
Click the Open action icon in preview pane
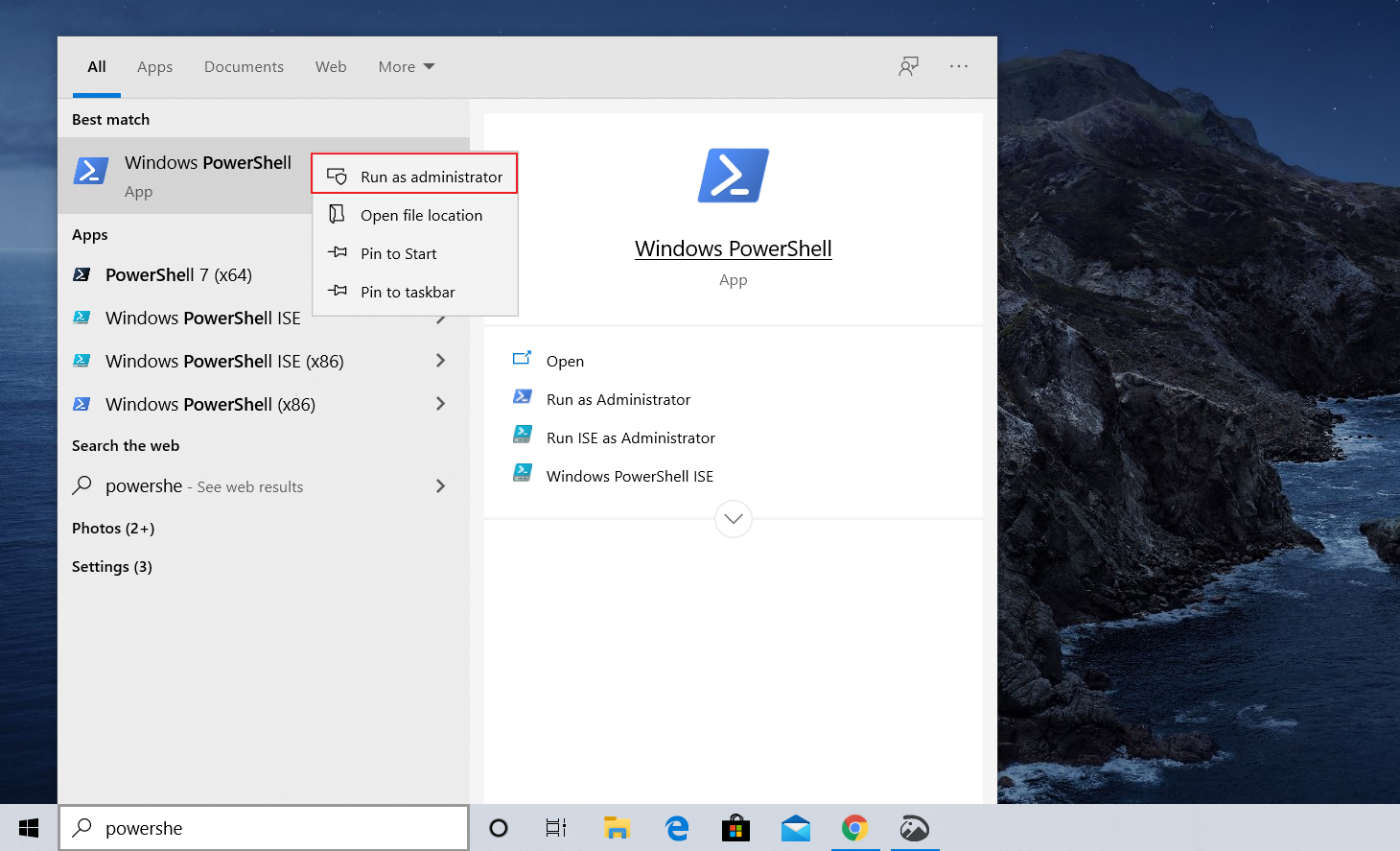pos(522,359)
